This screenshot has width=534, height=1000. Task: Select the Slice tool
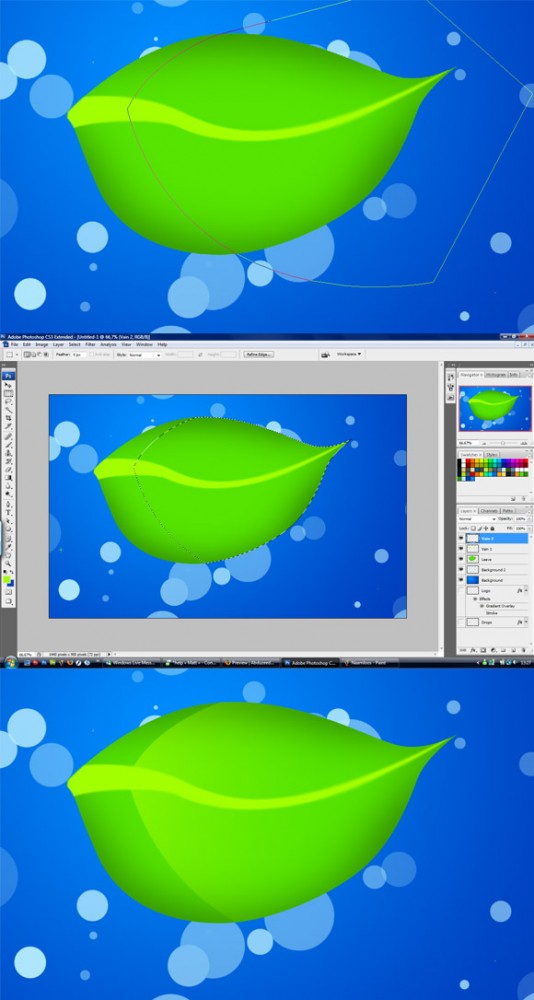point(8,426)
